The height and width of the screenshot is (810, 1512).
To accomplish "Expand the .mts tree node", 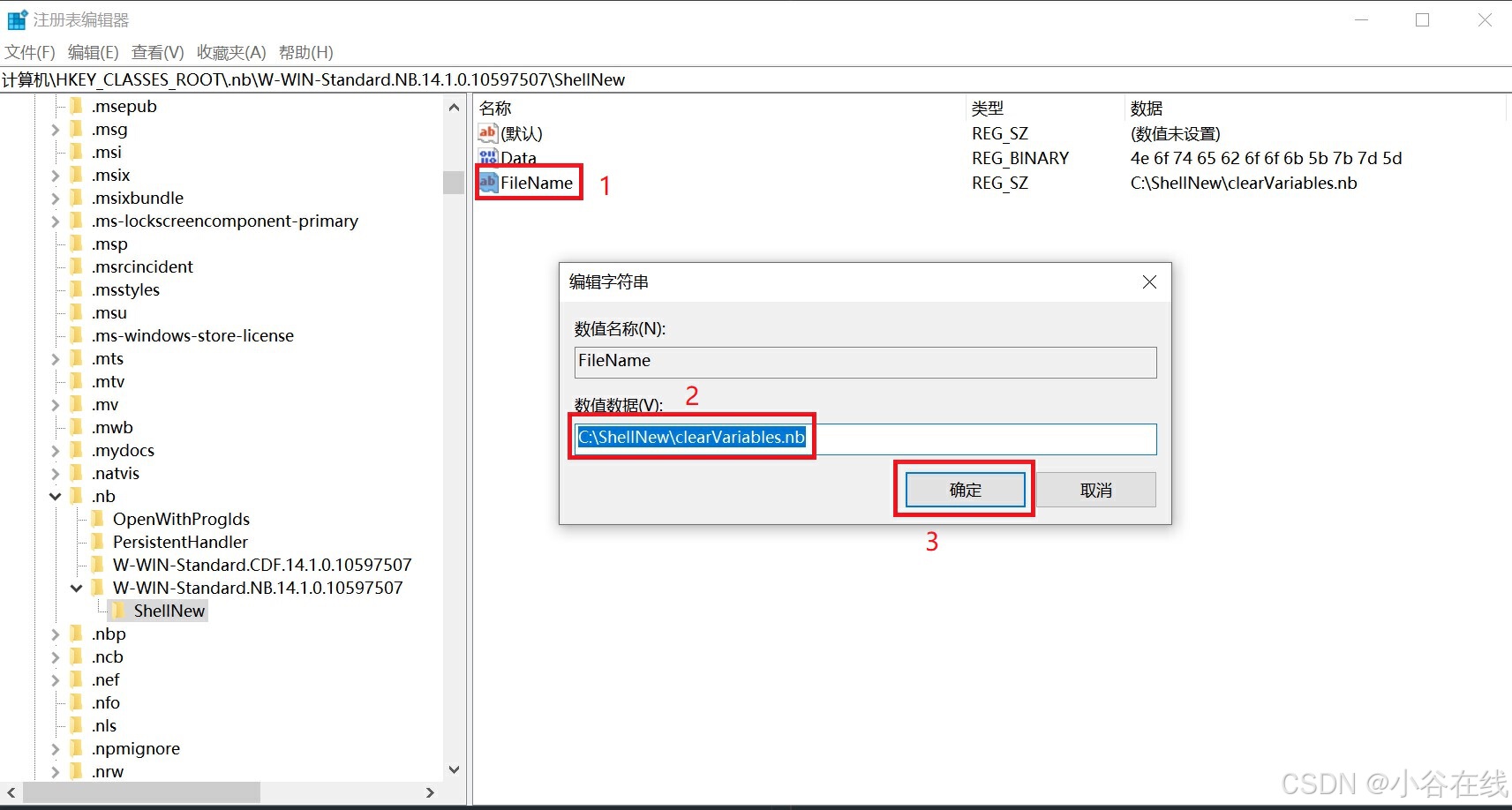I will tap(56, 359).
